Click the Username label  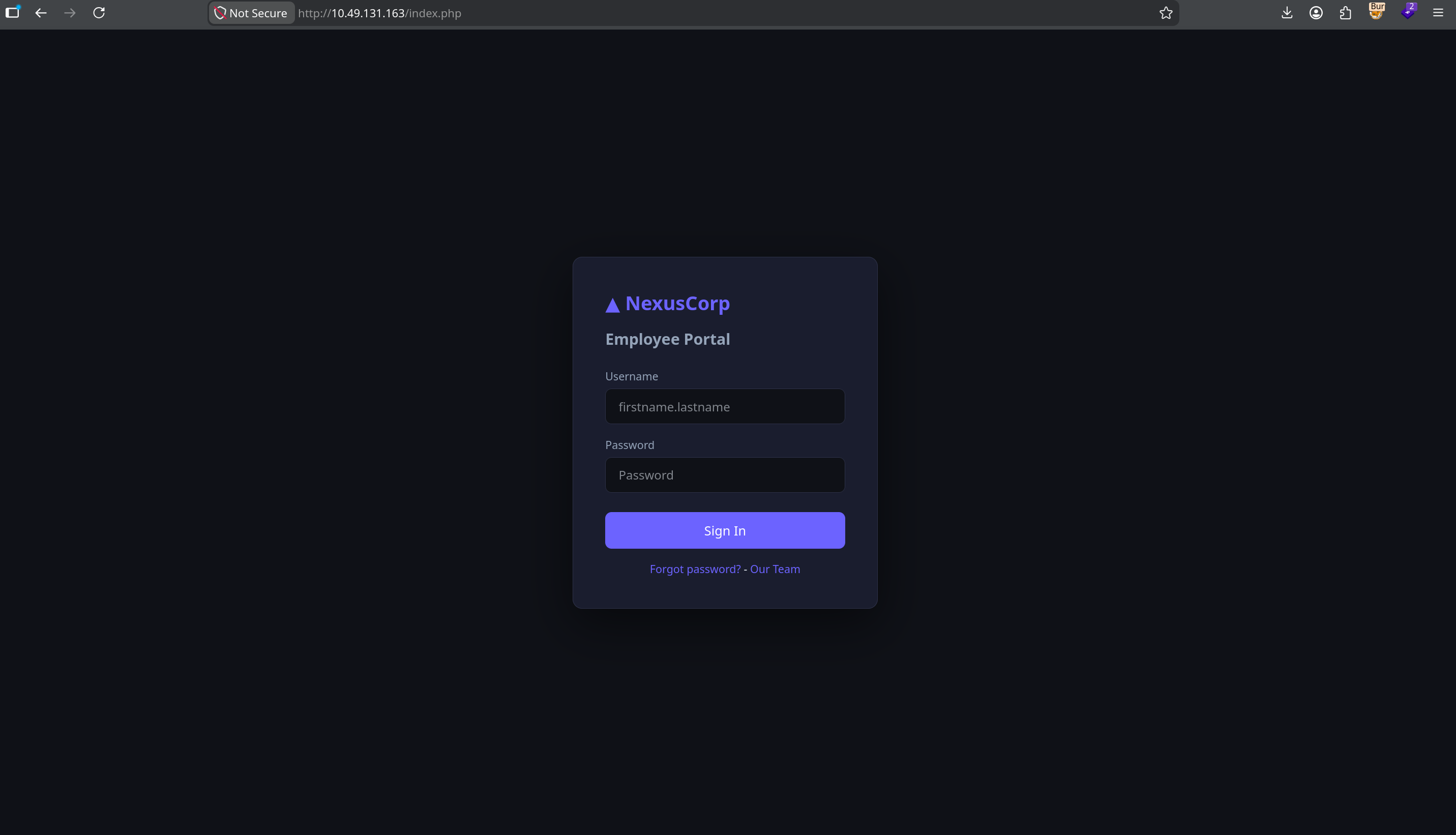(x=631, y=376)
